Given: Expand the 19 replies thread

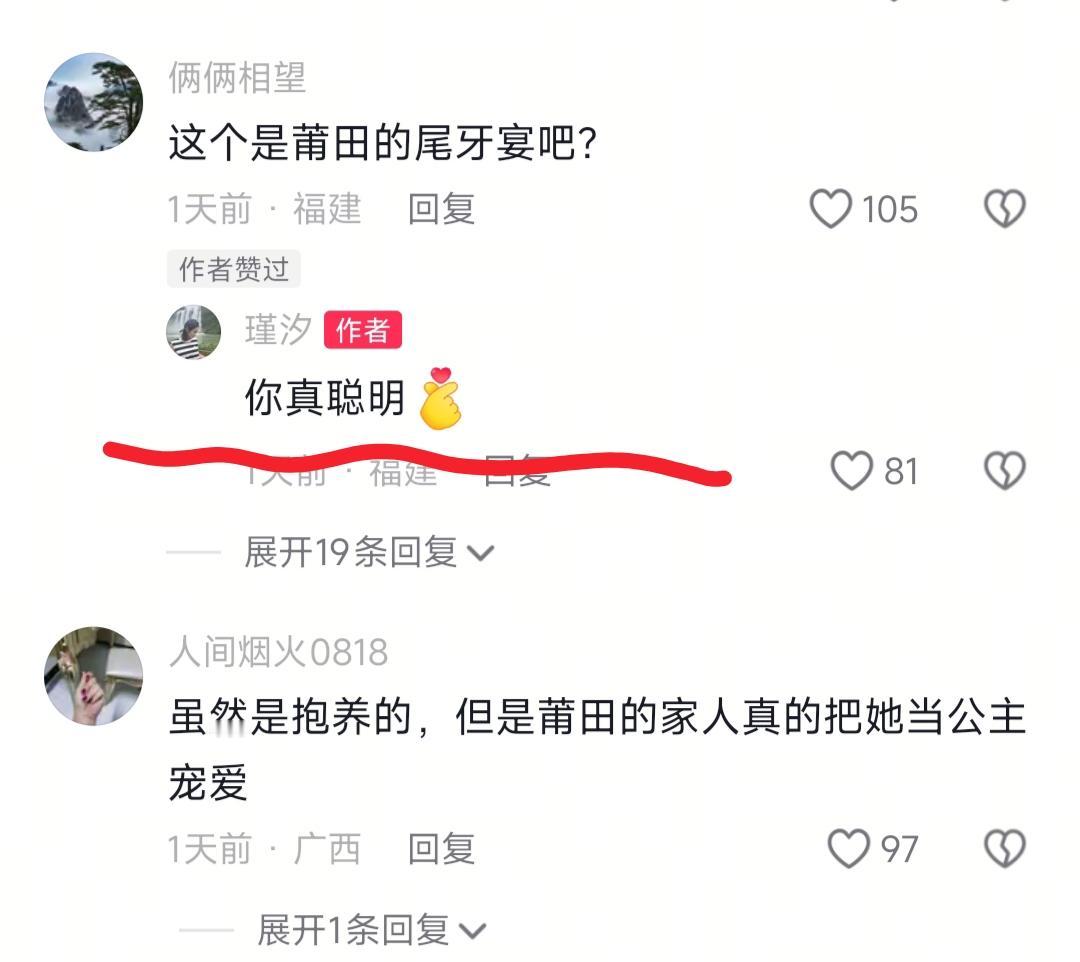Looking at the screenshot, I should [368, 552].
